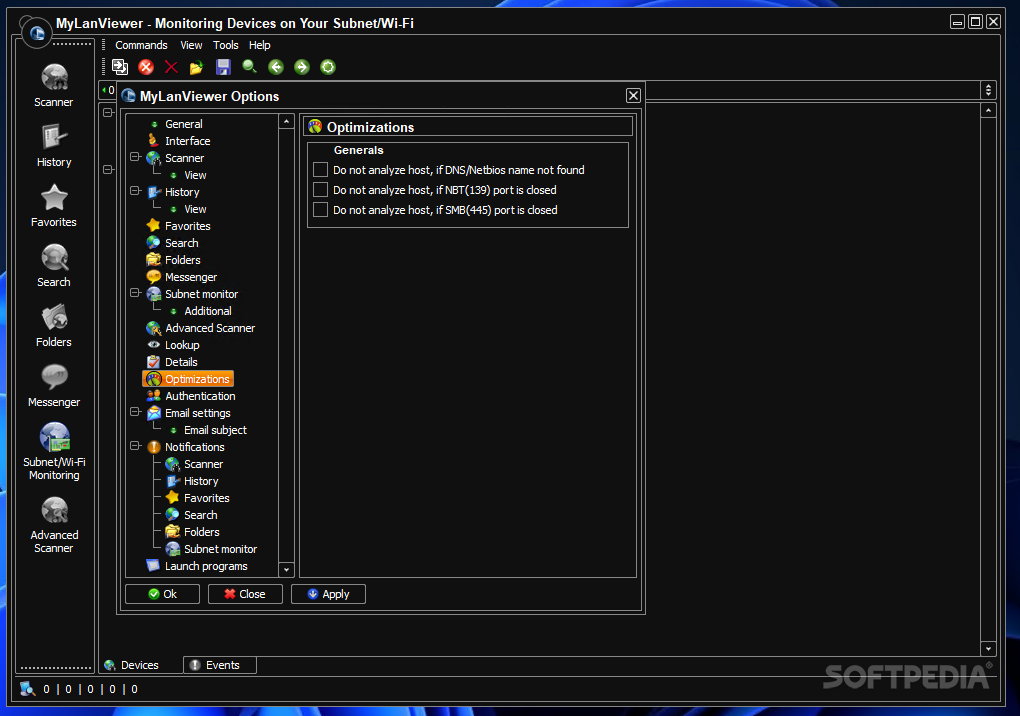1020x716 pixels.
Task: Open History view in left sidebar
Action: [54, 146]
